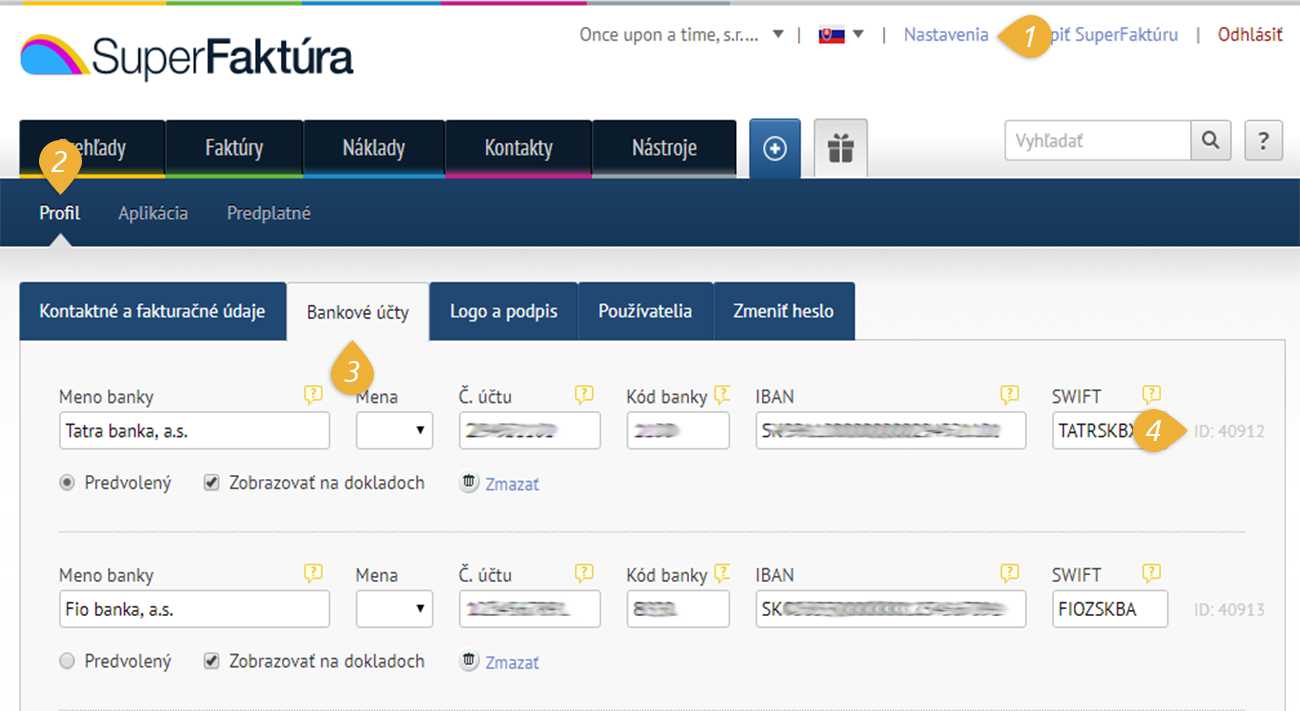This screenshot has height=711, width=1300.
Task: Select Predvolený radio for Tatra banka
Action: tap(67, 483)
